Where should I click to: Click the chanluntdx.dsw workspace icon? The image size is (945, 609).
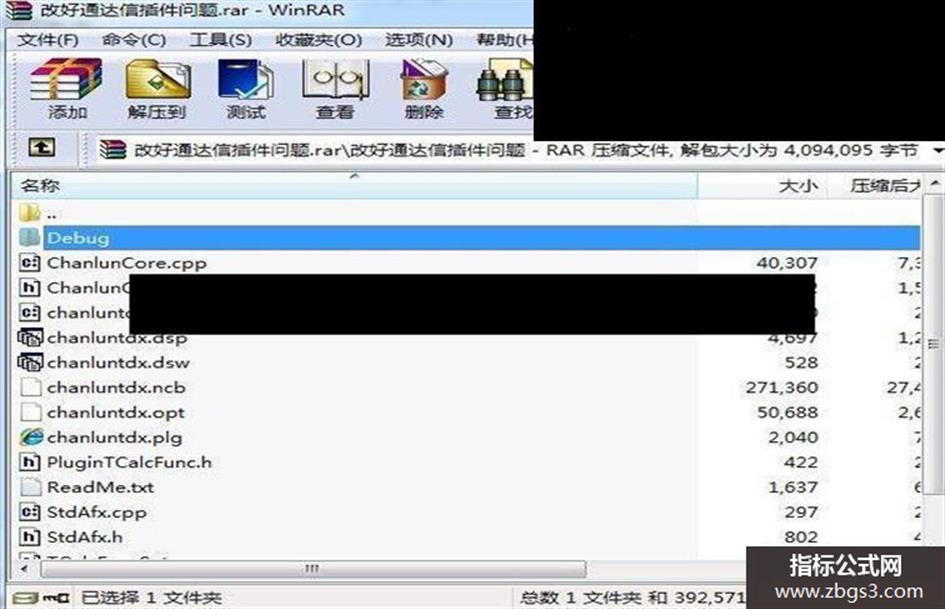click(30, 362)
